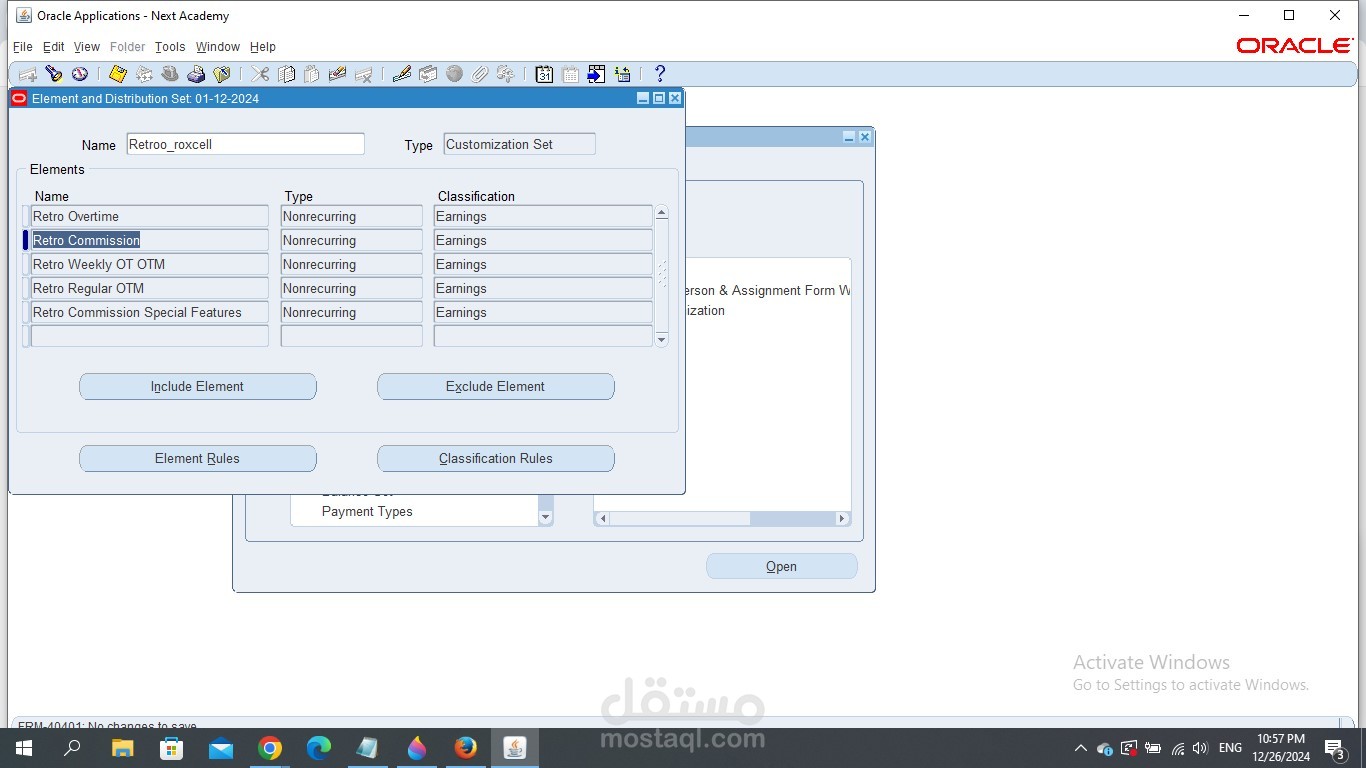Select Payment Types in the navigator list

point(367,511)
